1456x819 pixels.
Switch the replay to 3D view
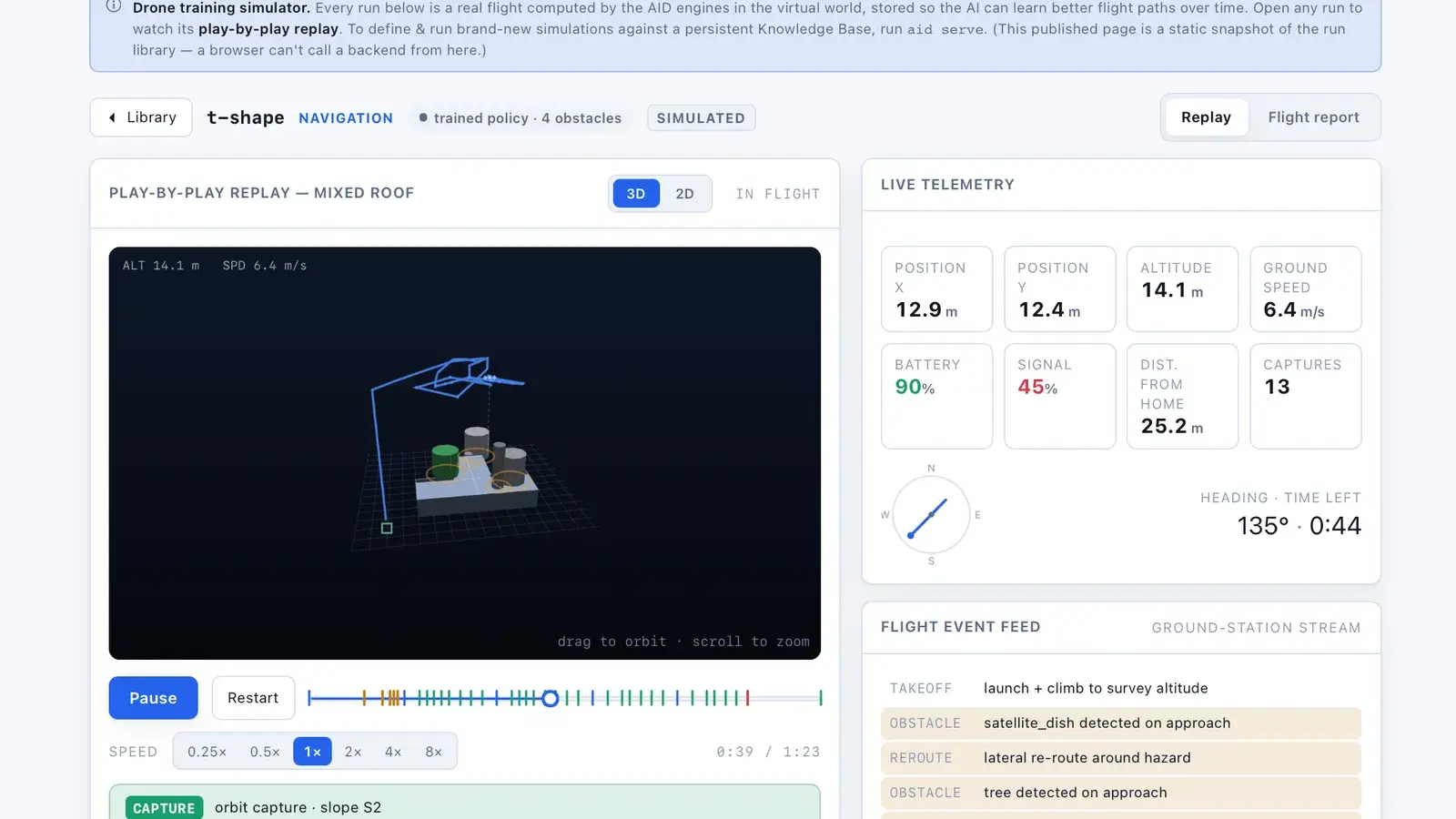(636, 194)
